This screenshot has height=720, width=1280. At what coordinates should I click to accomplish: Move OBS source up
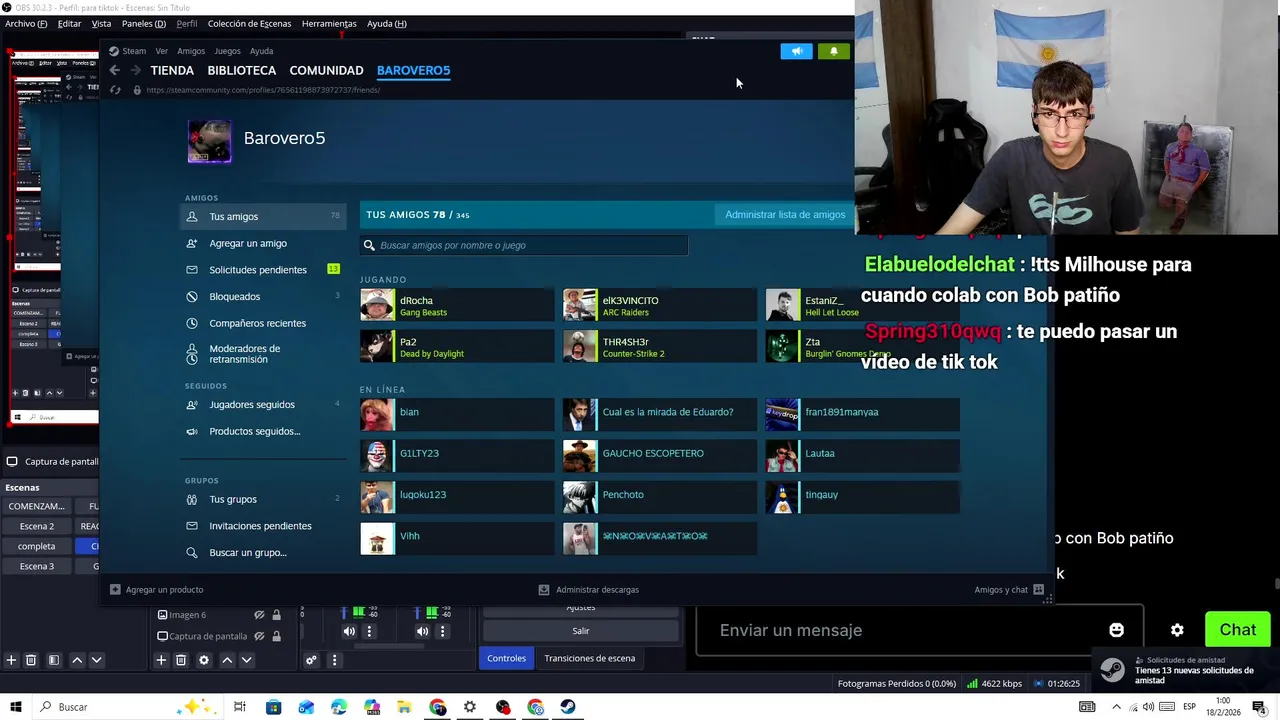click(x=227, y=660)
